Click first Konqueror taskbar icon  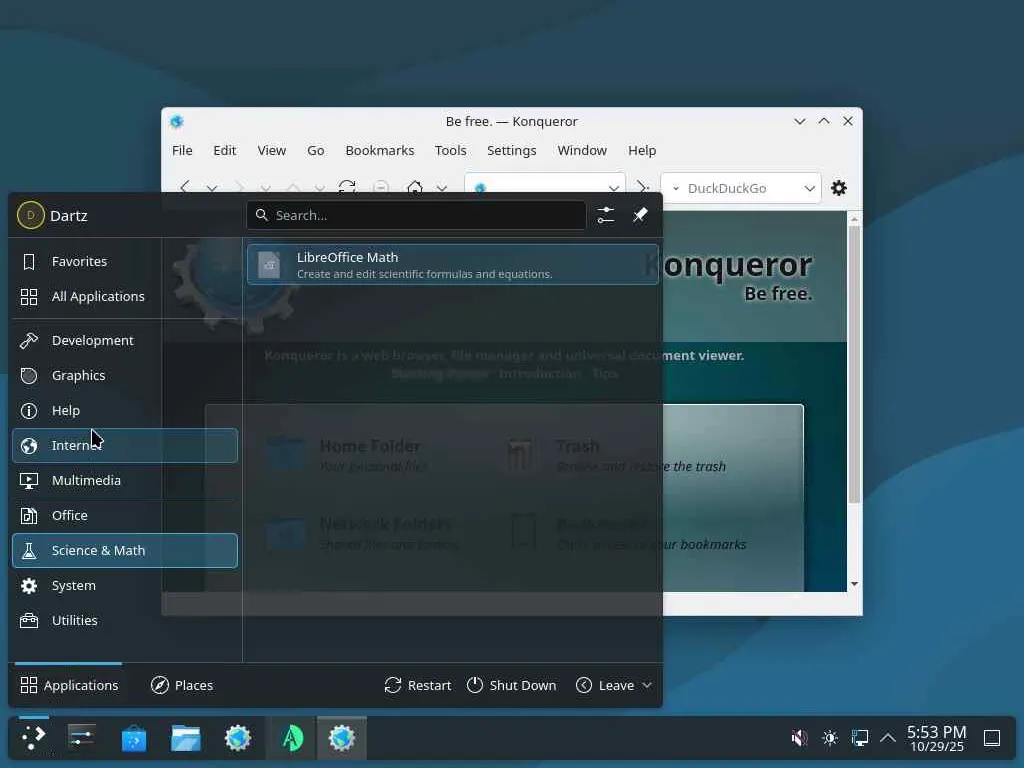238,738
